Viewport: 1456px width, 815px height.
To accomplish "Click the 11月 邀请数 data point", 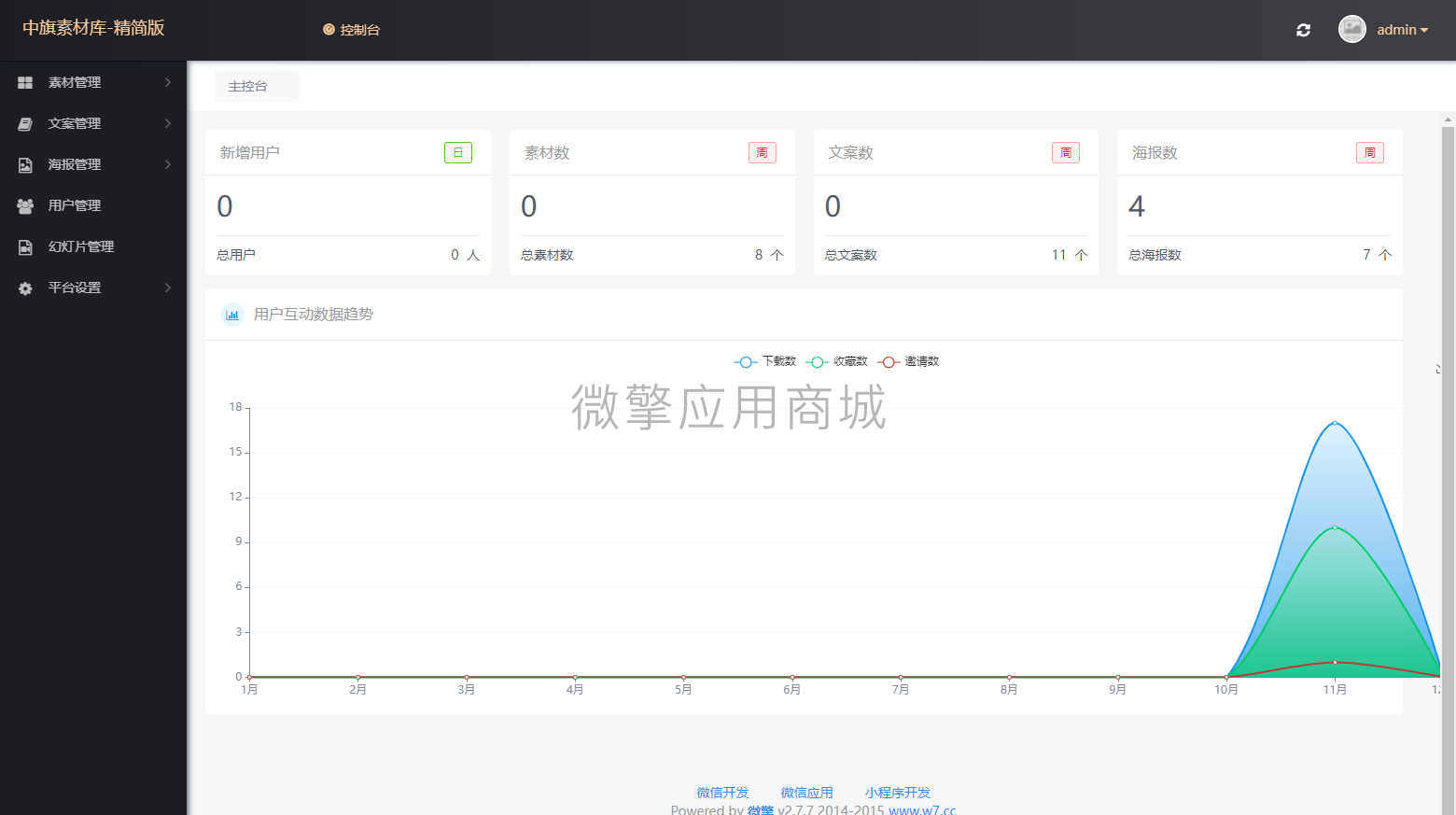I will [1335, 662].
